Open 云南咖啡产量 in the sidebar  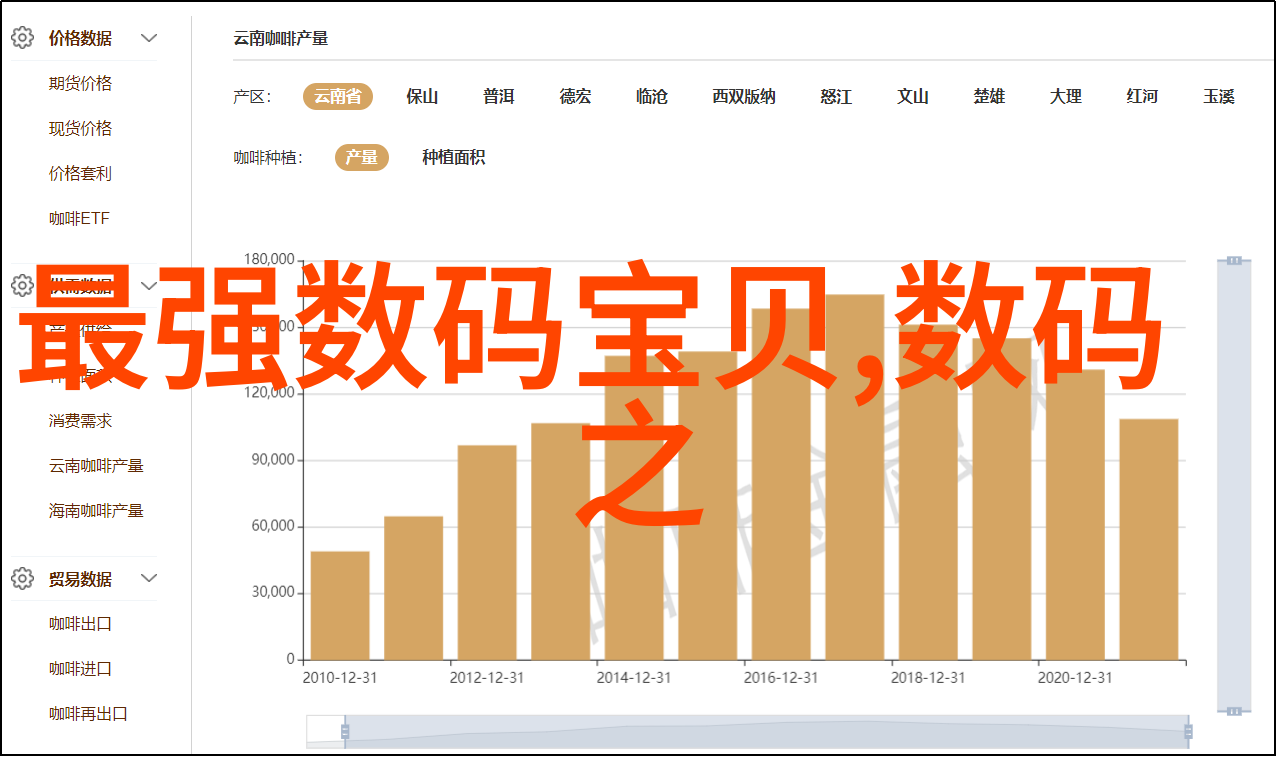(x=96, y=465)
